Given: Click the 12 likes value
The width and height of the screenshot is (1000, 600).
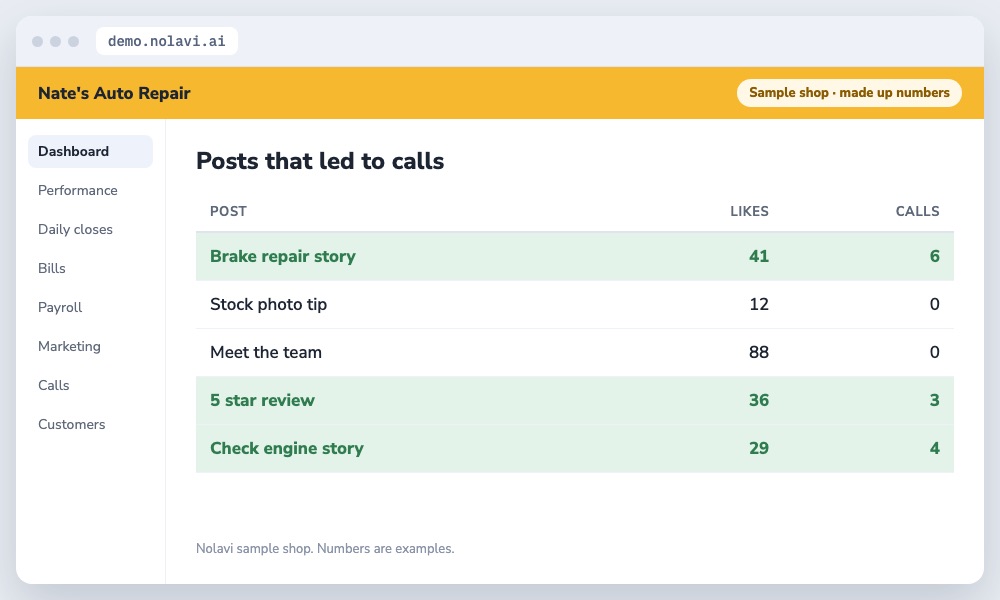Looking at the screenshot, I should pos(759,304).
